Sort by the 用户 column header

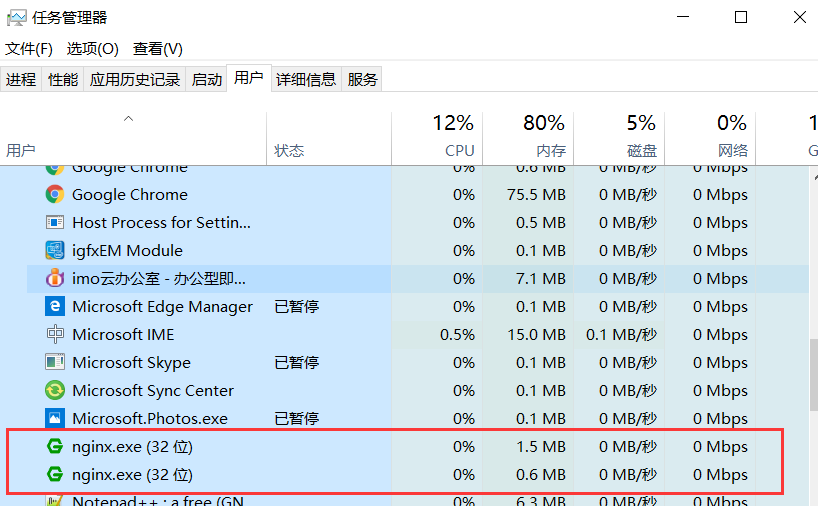tap(133, 139)
